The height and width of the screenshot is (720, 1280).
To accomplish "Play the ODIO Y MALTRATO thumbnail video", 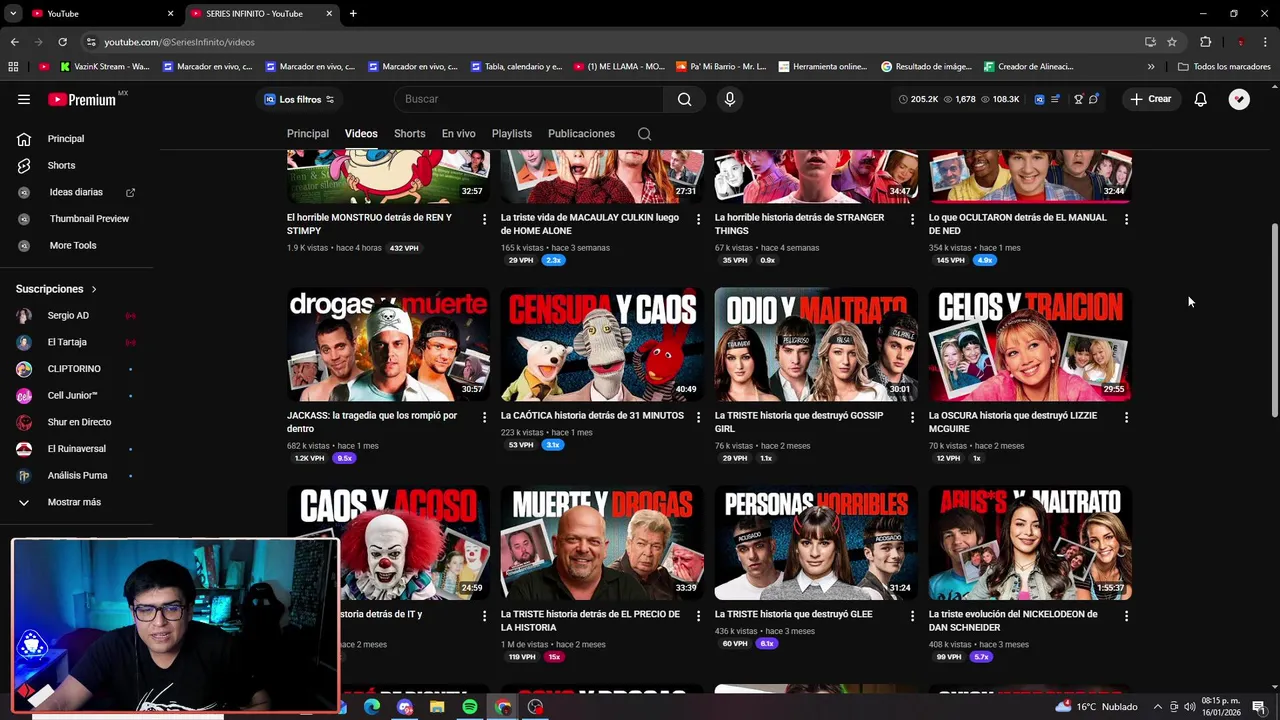I will click(x=816, y=345).
